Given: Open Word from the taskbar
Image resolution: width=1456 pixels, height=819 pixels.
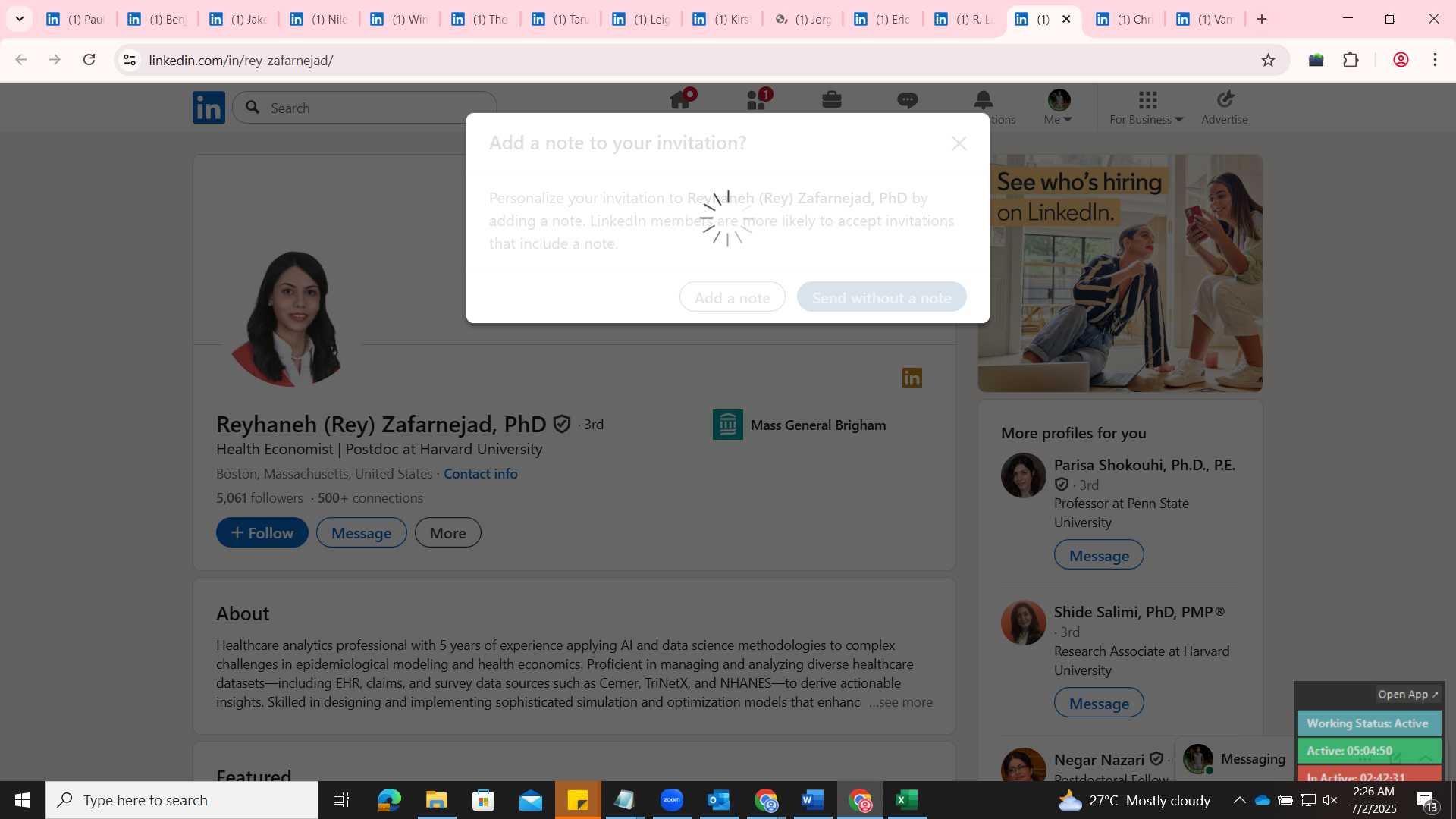Looking at the screenshot, I should point(813,800).
